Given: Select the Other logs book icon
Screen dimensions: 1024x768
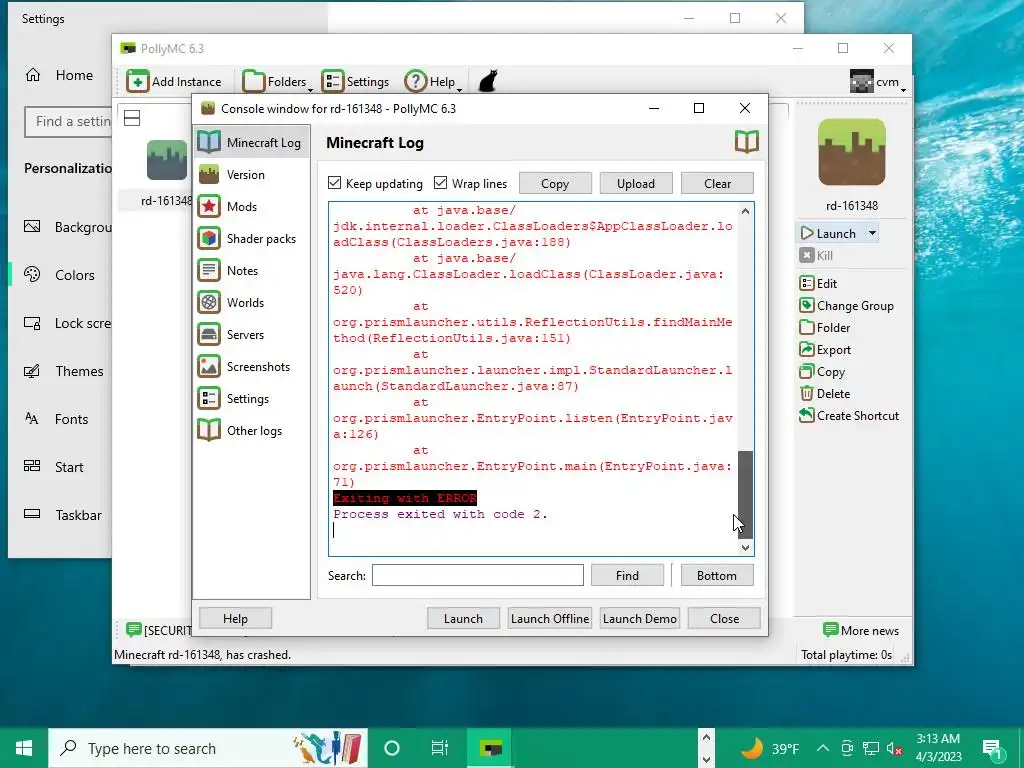Looking at the screenshot, I should tap(209, 430).
